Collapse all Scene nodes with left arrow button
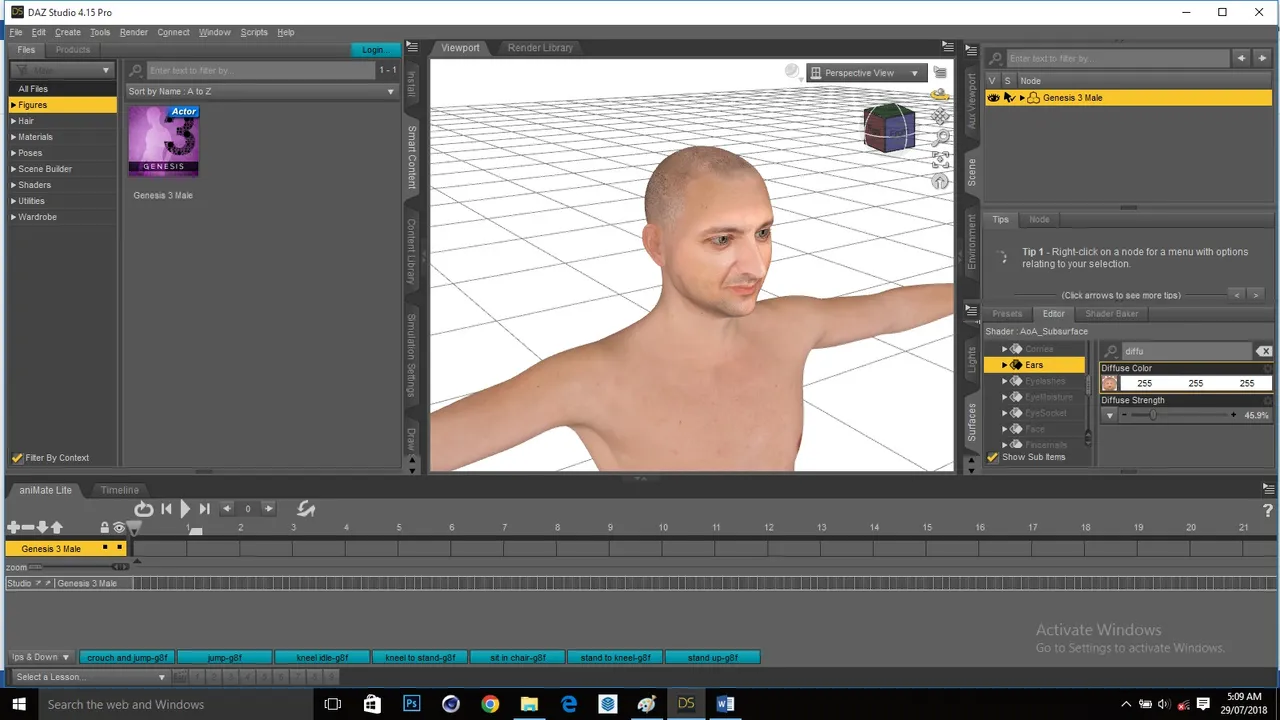1280x720 pixels. pos(1242,58)
